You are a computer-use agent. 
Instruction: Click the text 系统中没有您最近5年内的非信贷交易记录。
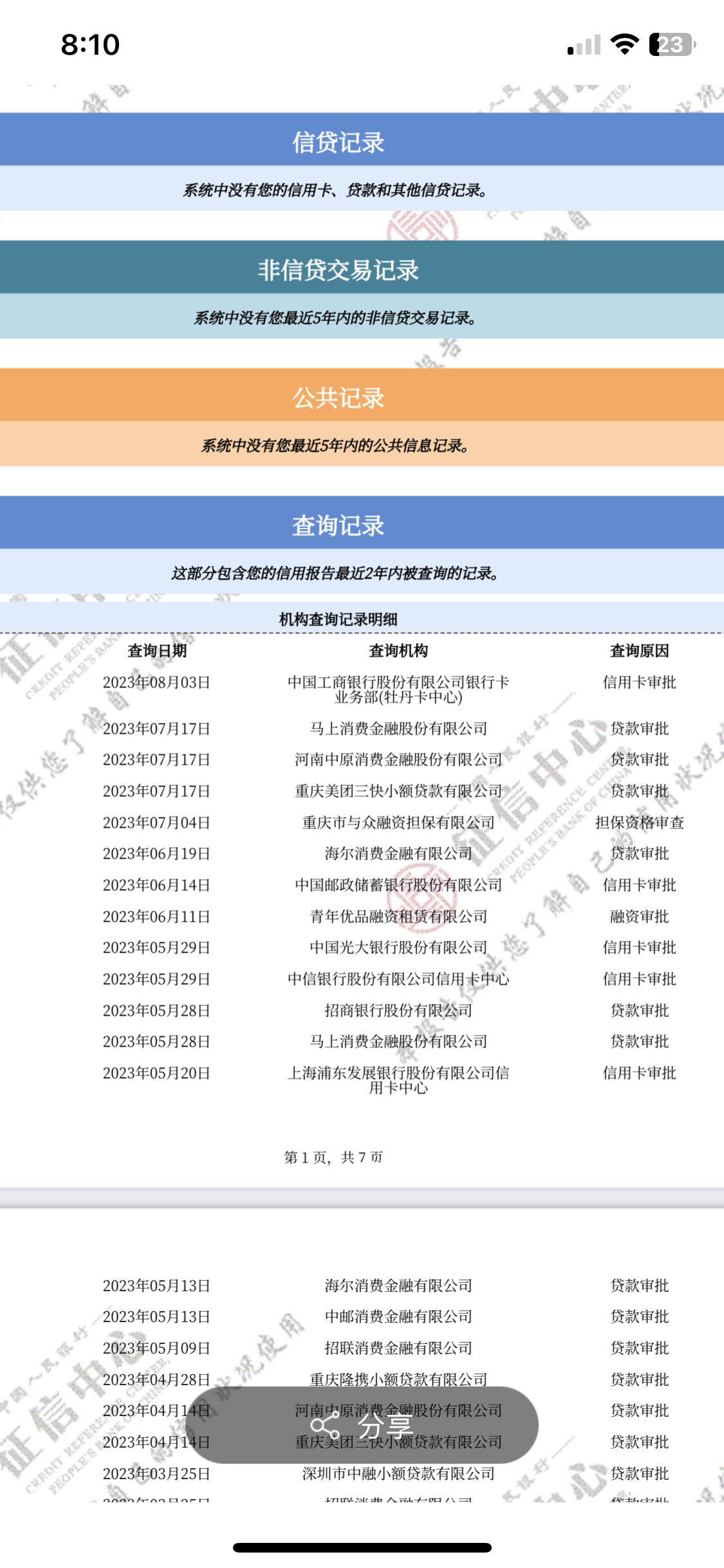[x=336, y=317]
